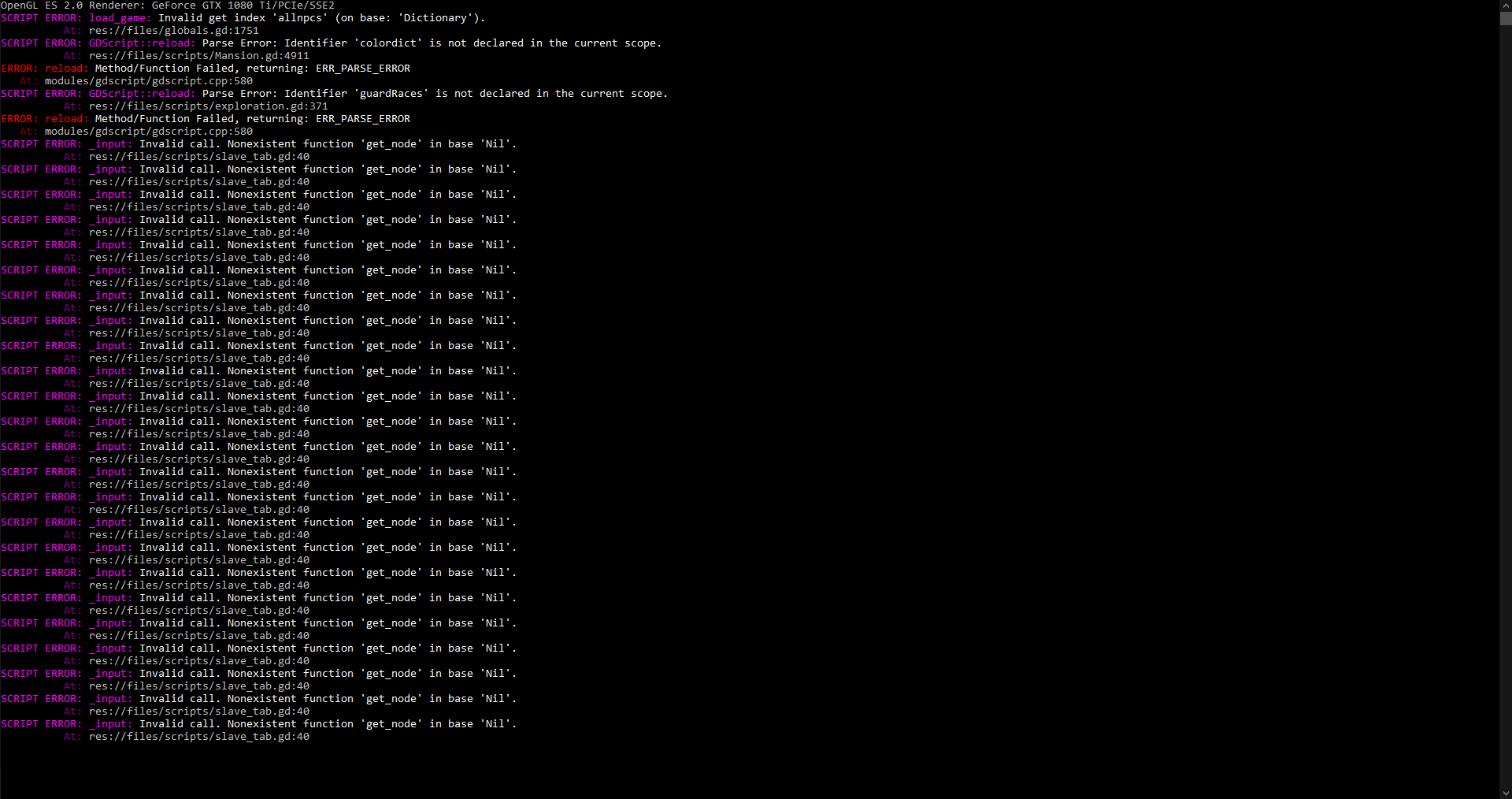The image size is (1512, 799).
Task: Click the first 'get_node' Nil error line
Action: (x=258, y=144)
